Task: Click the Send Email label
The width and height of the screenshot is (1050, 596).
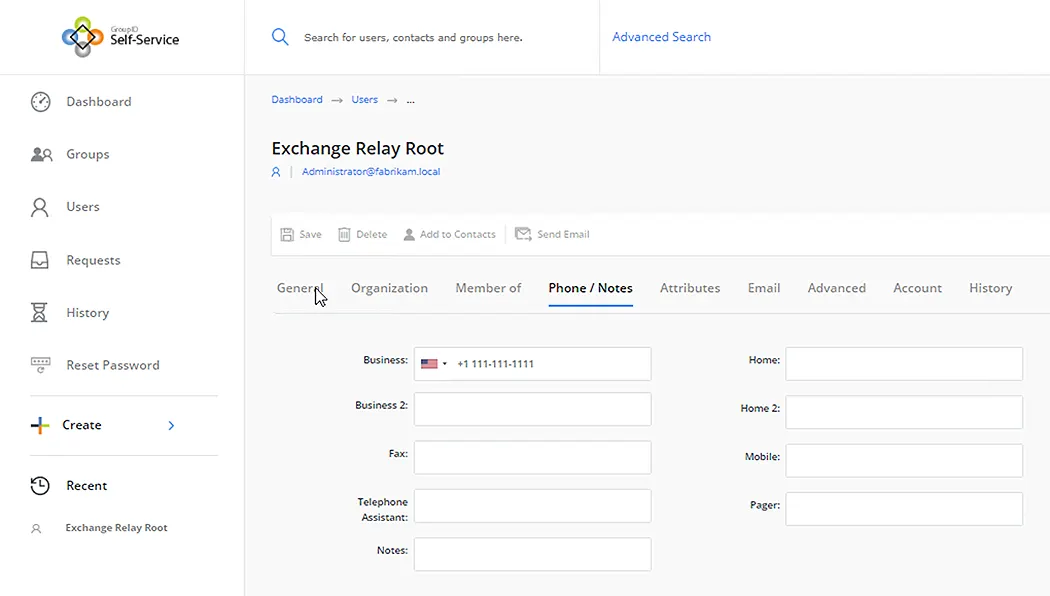Action: coord(563,234)
